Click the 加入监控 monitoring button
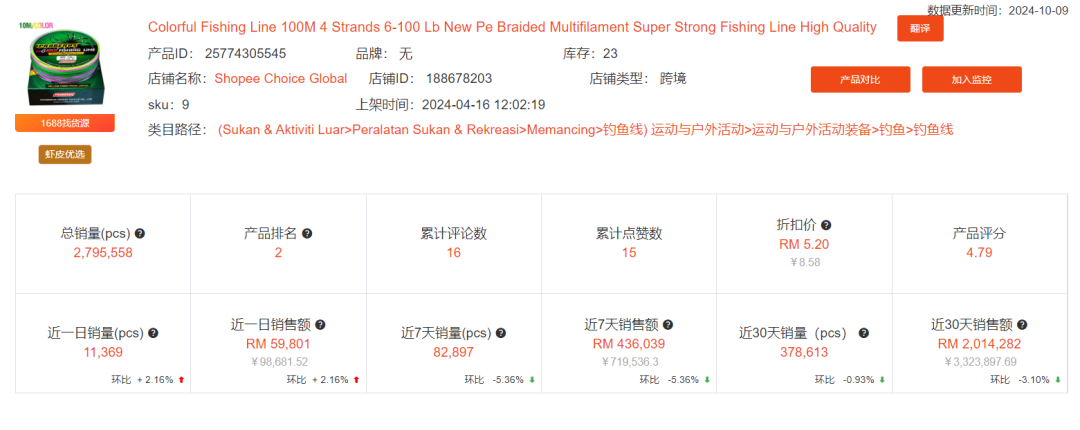The image size is (1080, 430). pos(972,79)
